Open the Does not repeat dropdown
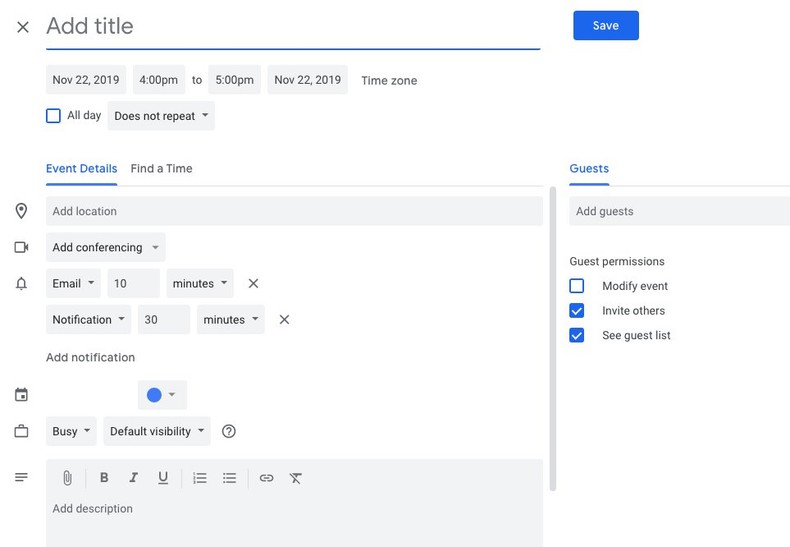Image resolution: width=790 pixels, height=547 pixels. coord(161,116)
